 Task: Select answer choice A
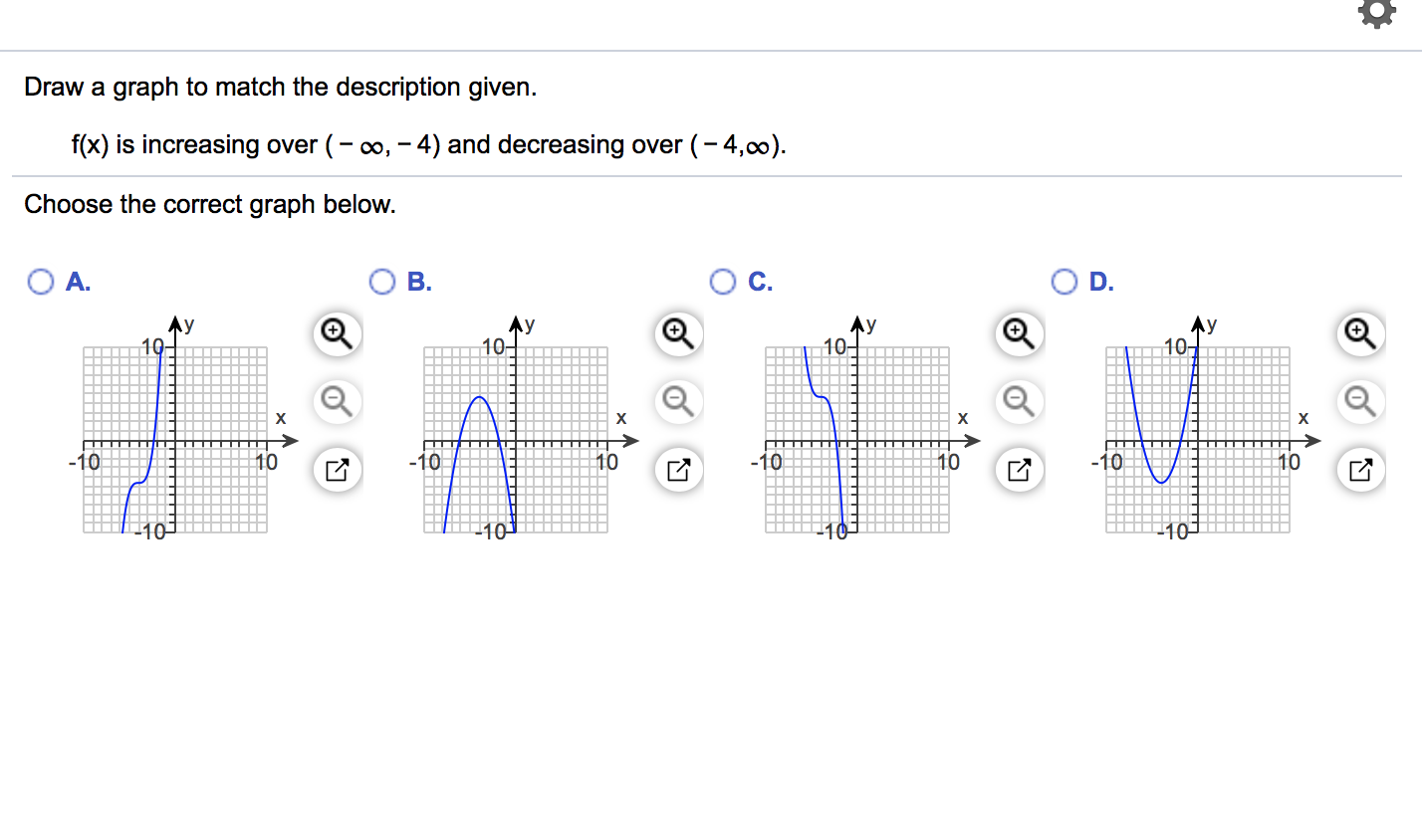tap(40, 282)
